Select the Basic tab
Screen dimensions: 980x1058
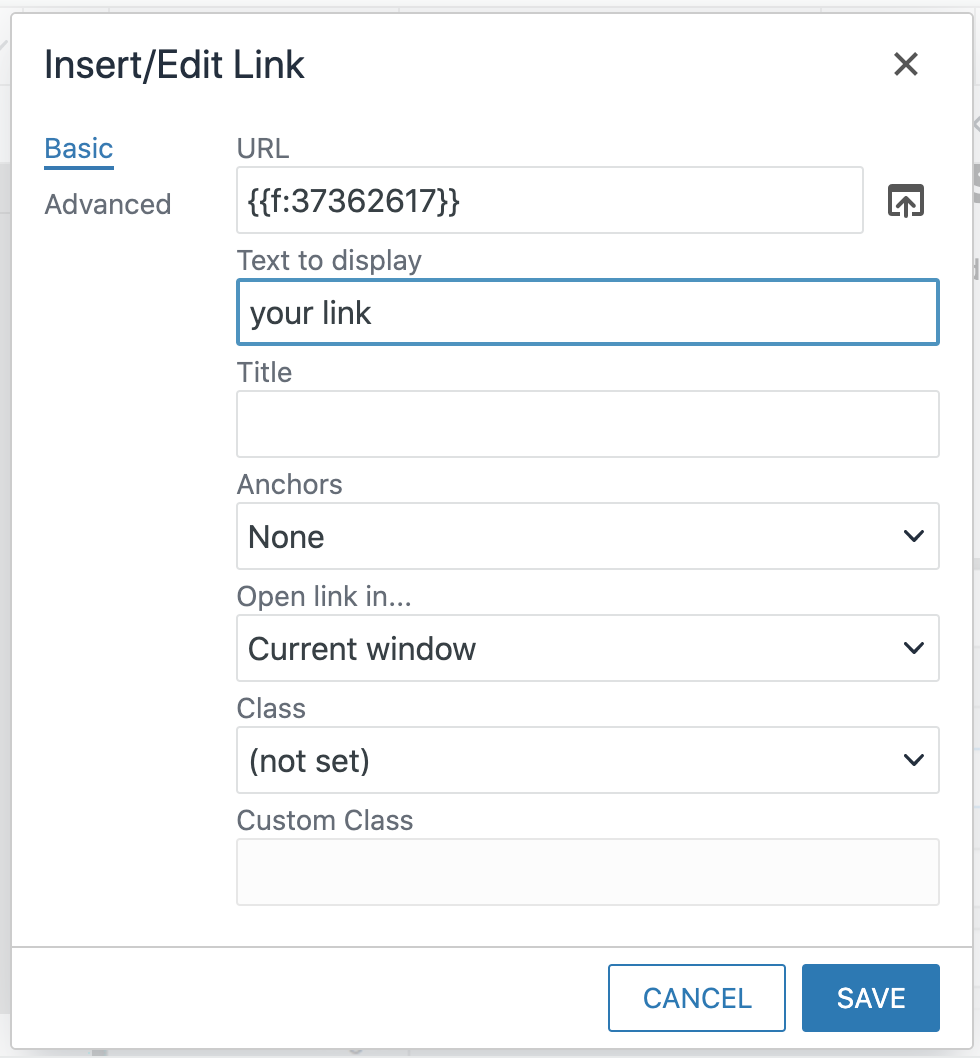[x=78, y=147]
